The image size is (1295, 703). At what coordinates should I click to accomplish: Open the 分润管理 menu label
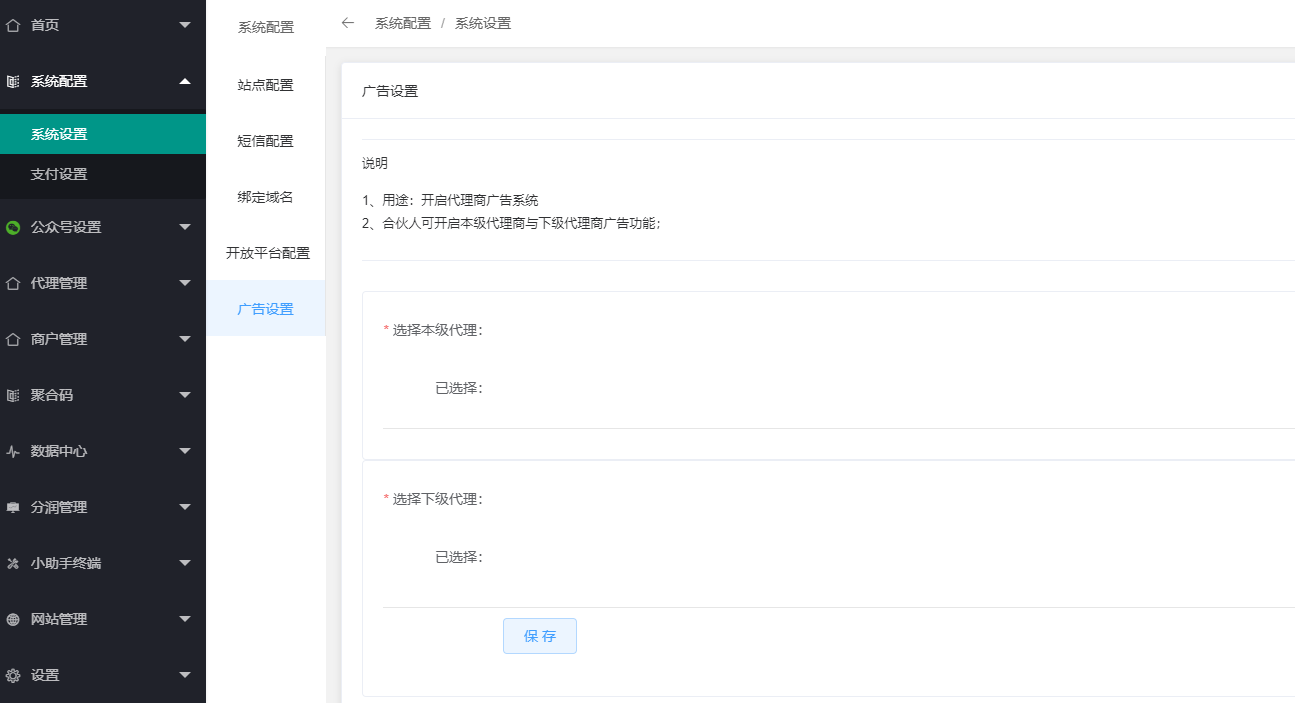click(x=59, y=507)
